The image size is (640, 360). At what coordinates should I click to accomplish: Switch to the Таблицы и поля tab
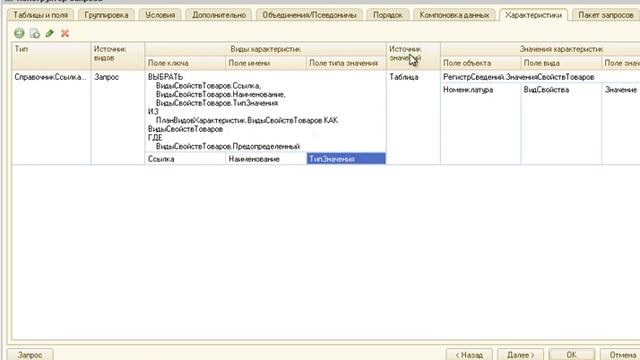[x=40, y=15]
